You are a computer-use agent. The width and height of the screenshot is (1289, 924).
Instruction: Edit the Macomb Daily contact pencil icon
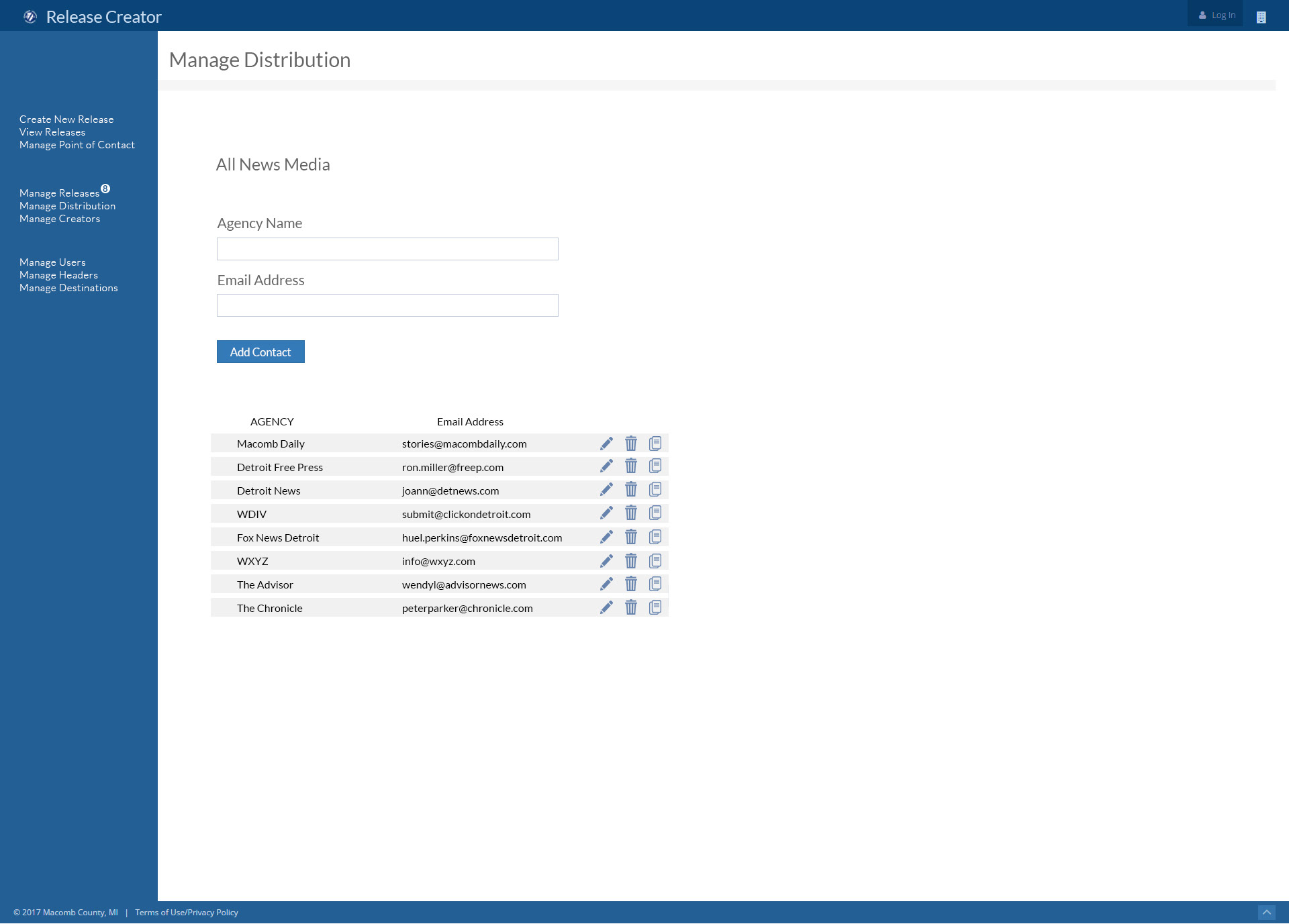pos(606,444)
